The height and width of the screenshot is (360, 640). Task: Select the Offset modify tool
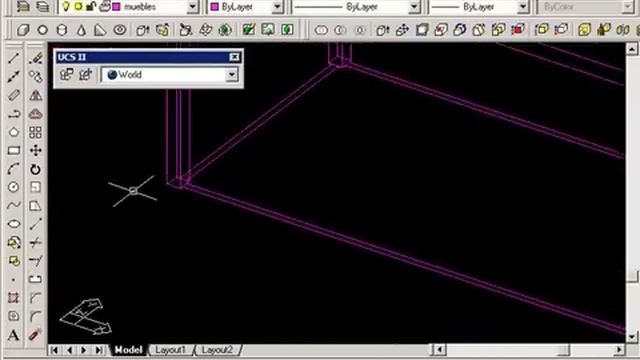[36, 114]
